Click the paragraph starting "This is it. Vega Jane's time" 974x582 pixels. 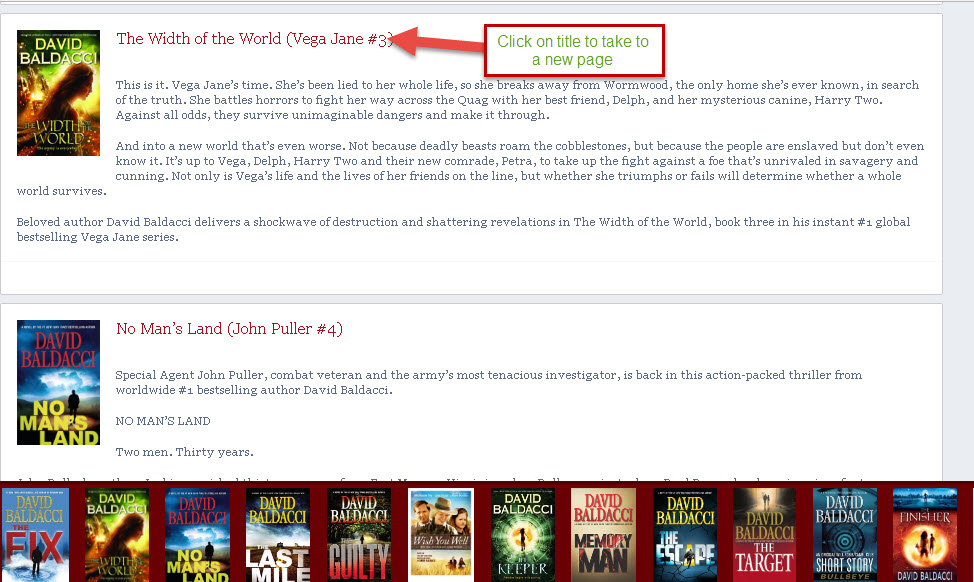pyautogui.click(x=517, y=100)
